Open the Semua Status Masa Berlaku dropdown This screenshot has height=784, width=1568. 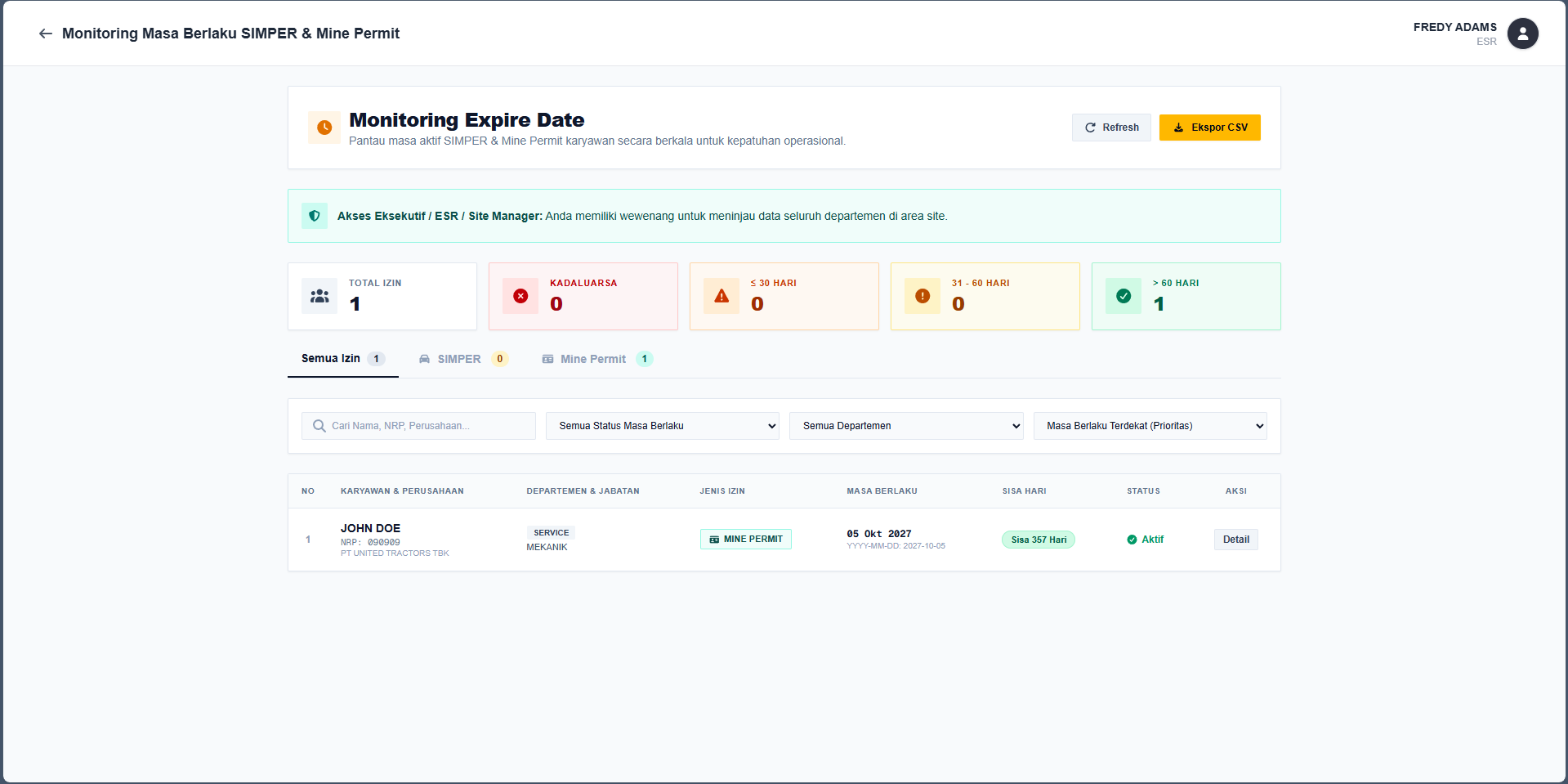pyautogui.click(x=663, y=426)
